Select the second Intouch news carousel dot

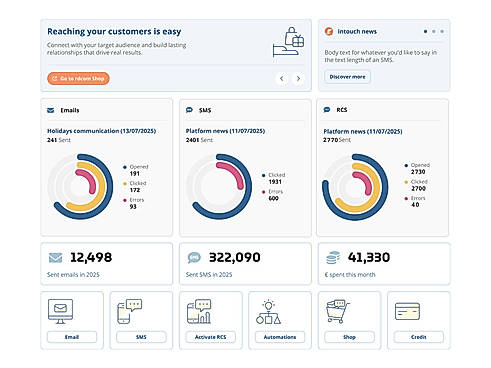click(434, 31)
